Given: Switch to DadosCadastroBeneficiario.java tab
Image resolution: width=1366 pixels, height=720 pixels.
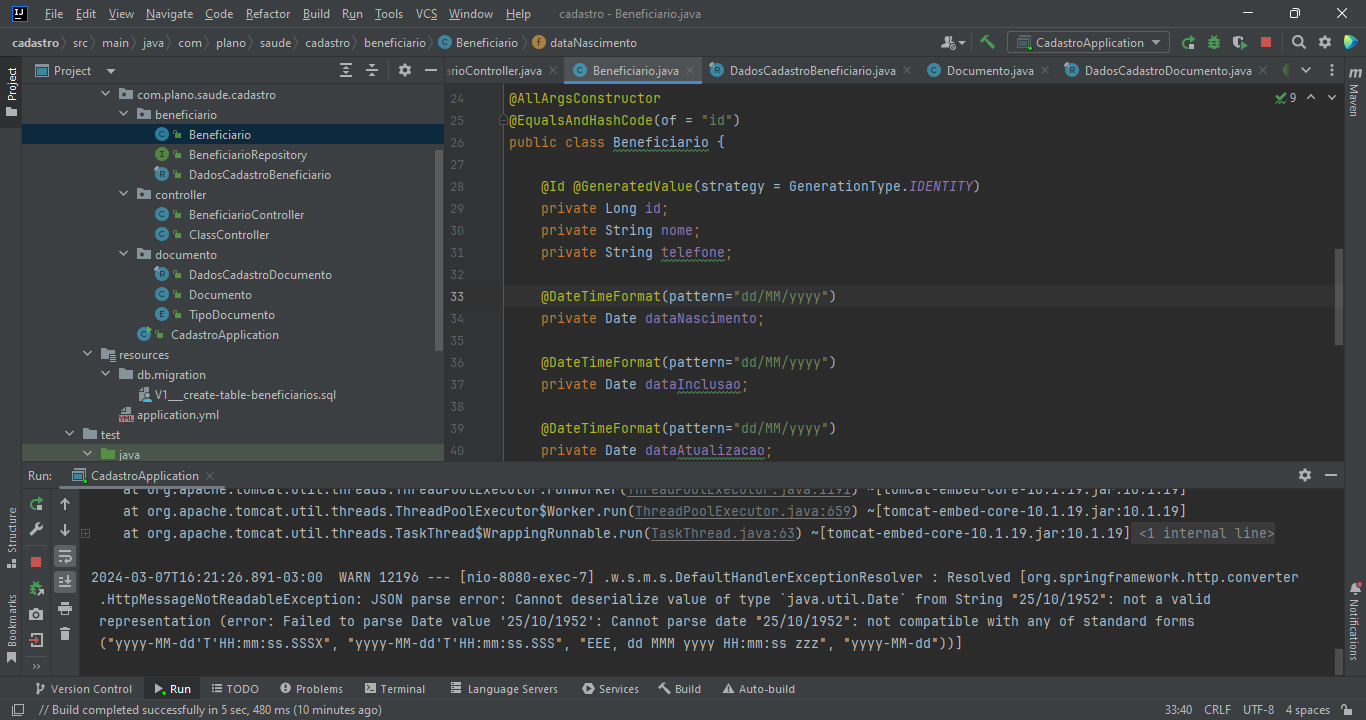Looking at the screenshot, I should click(812, 71).
